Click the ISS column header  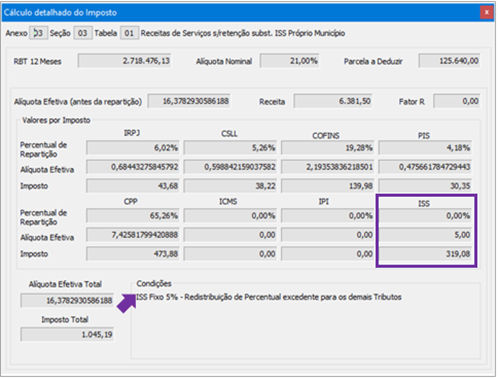pos(424,203)
